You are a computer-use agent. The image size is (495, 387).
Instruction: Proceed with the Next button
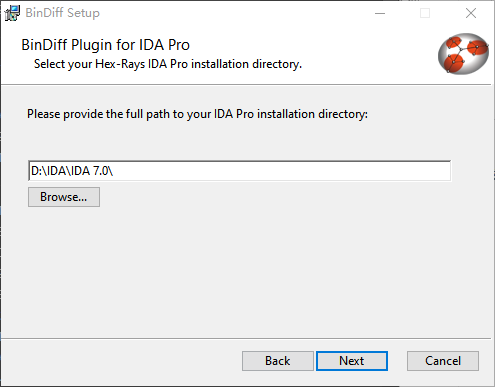(x=352, y=361)
